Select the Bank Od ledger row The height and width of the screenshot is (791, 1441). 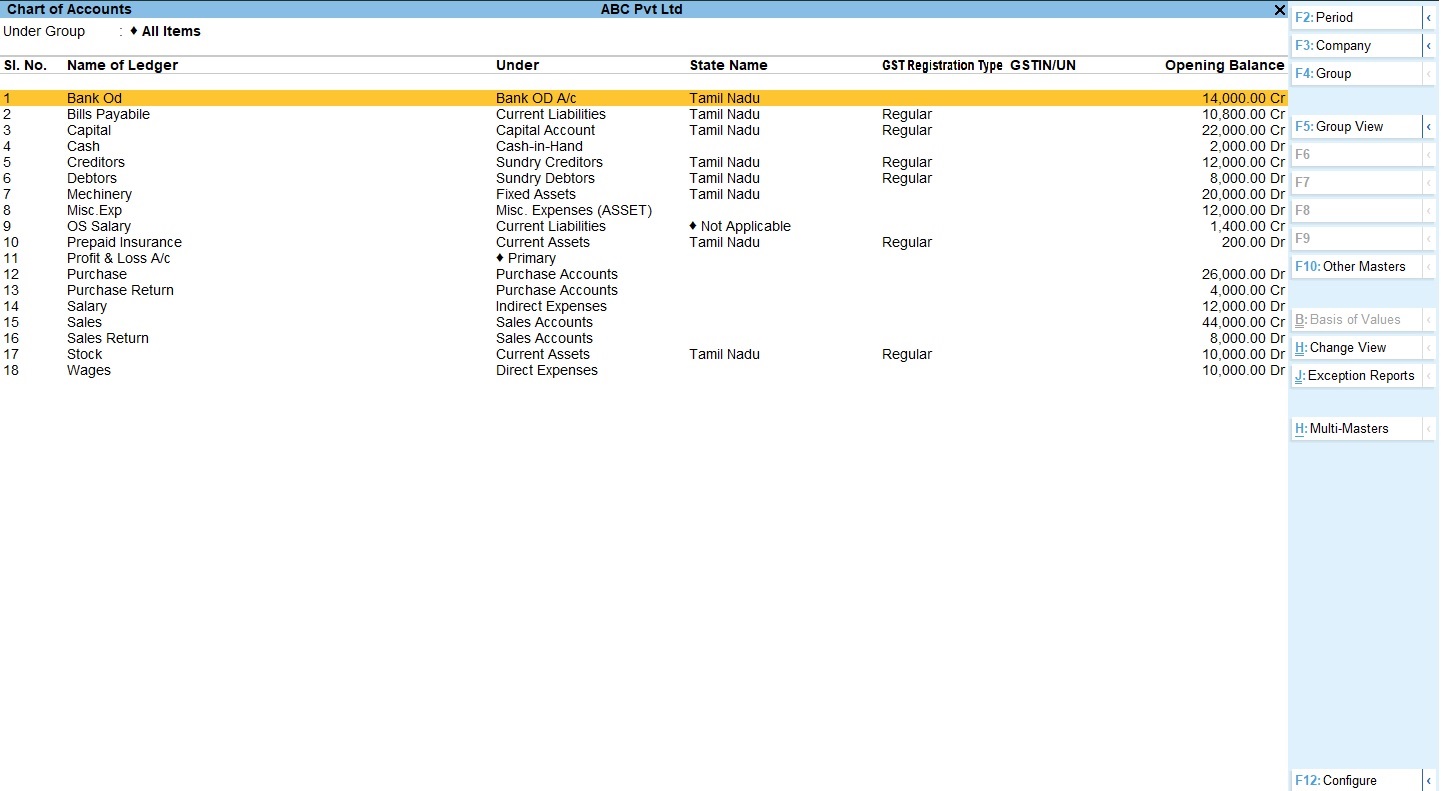(x=94, y=98)
